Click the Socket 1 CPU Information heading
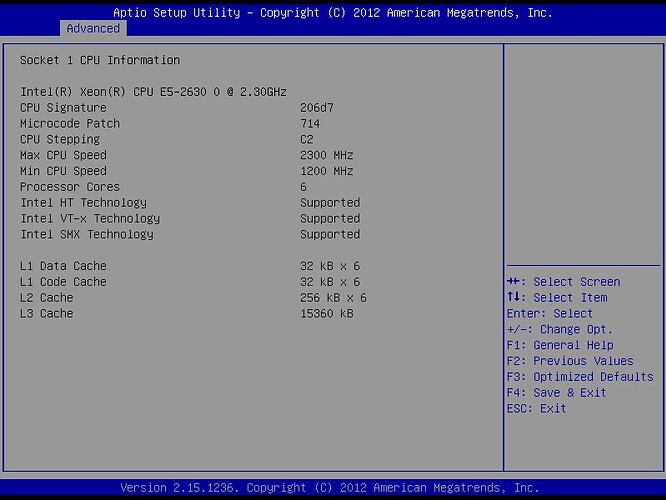 pos(100,60)
